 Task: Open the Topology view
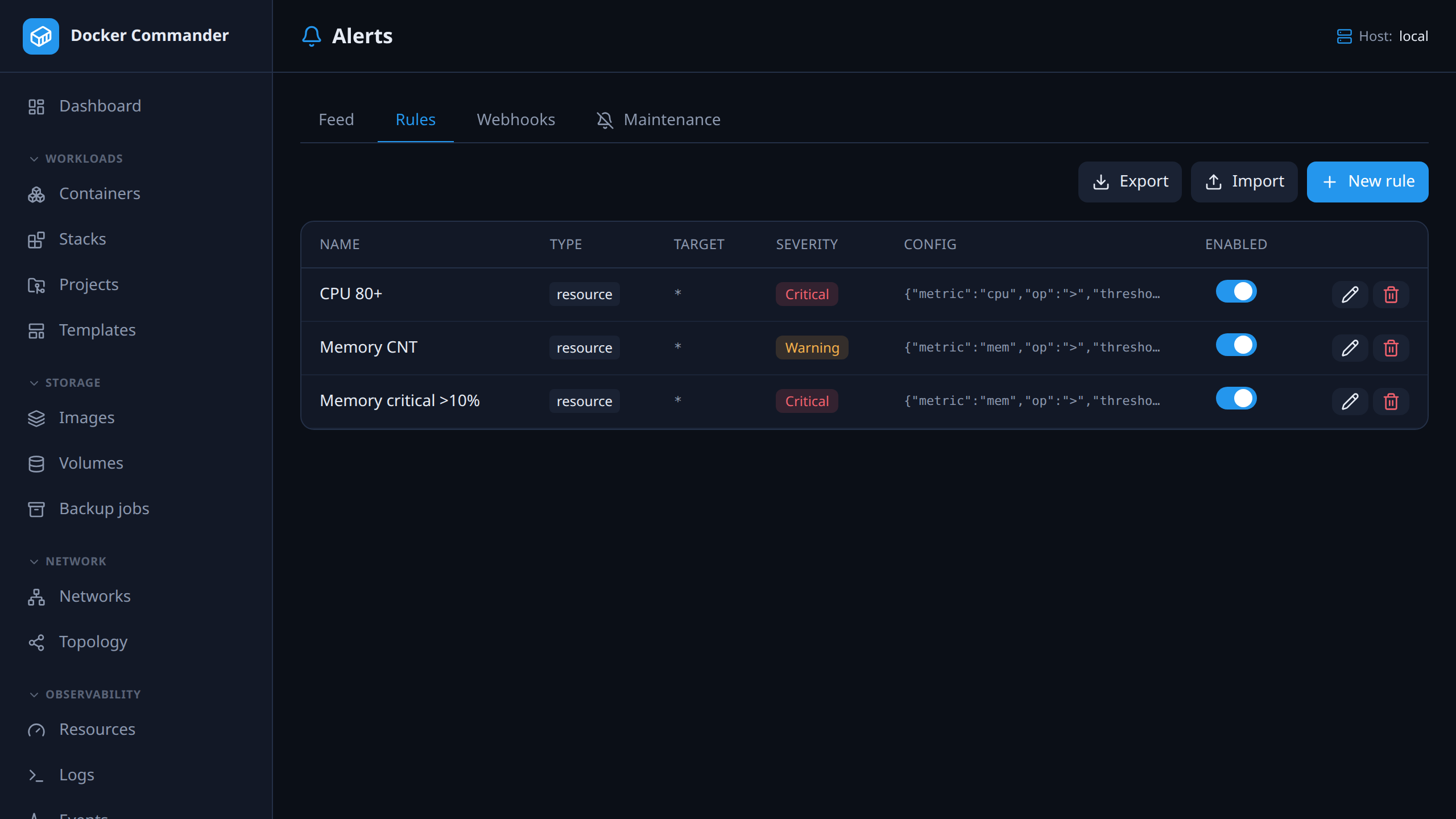click(x=136, y=642)
